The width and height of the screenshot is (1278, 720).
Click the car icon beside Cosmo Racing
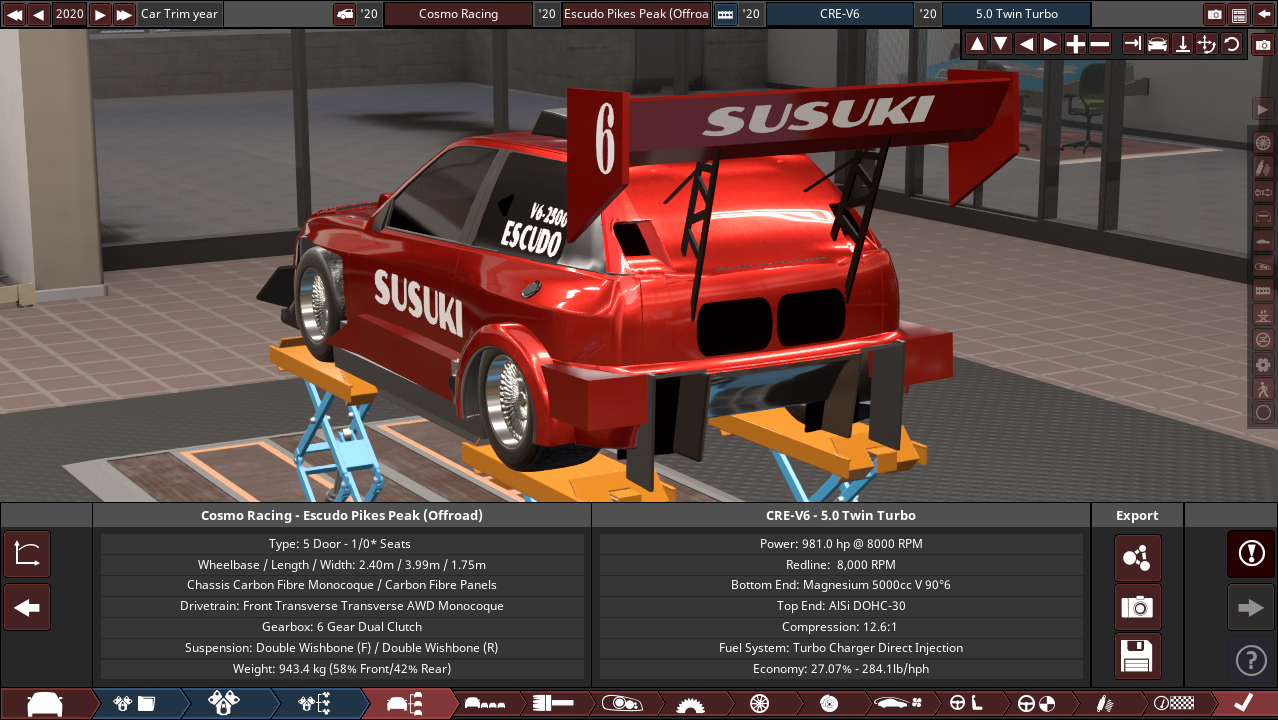click(x=344, y=14)
